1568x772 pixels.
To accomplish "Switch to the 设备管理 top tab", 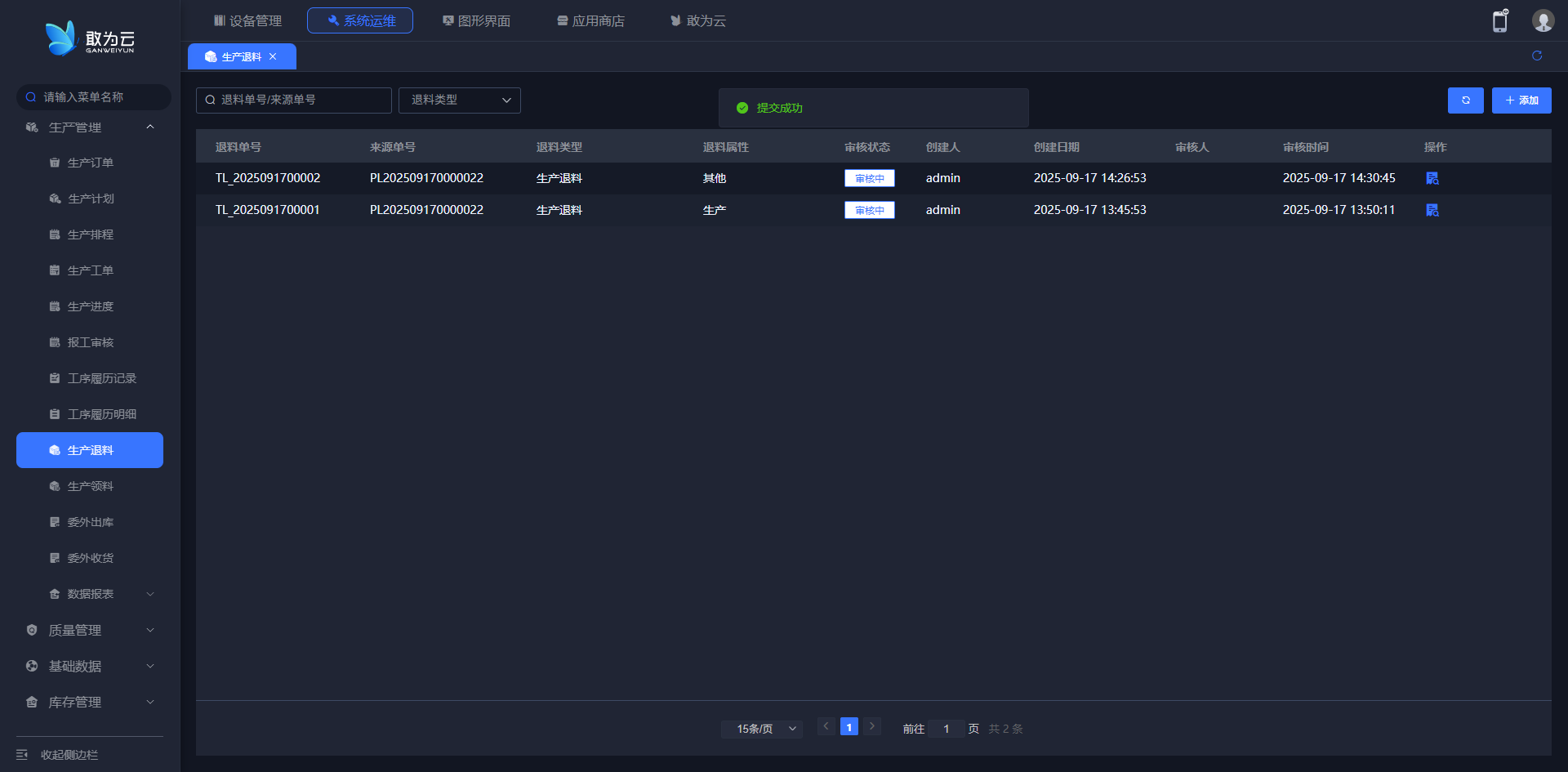I will click(247, 20).
